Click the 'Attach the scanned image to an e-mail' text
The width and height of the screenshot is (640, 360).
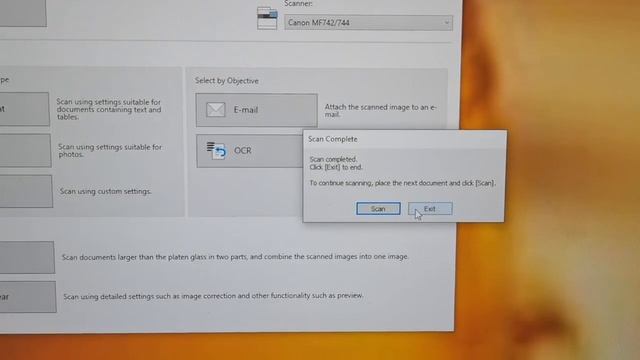380,111
